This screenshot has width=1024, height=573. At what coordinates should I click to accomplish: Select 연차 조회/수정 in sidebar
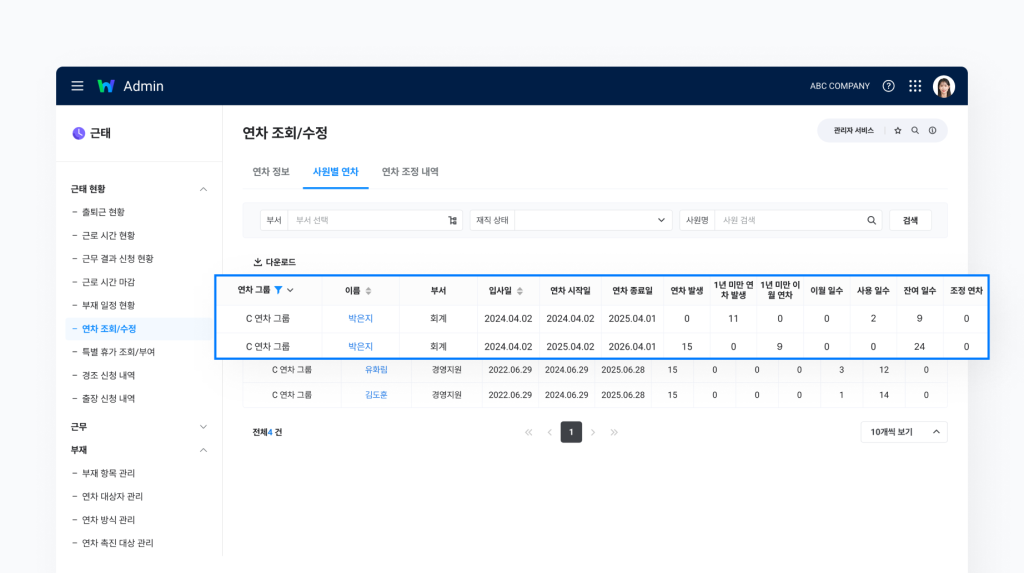click(x=109, y=329)
